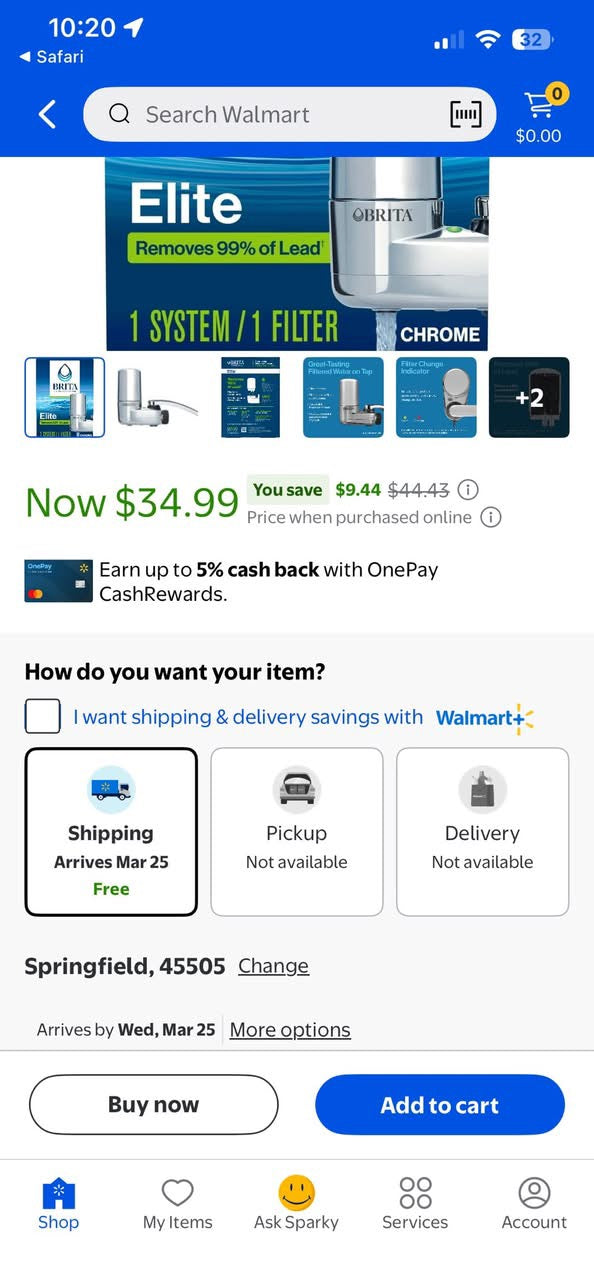Select the Shipping fulfillment option

(x=111, y=832)
